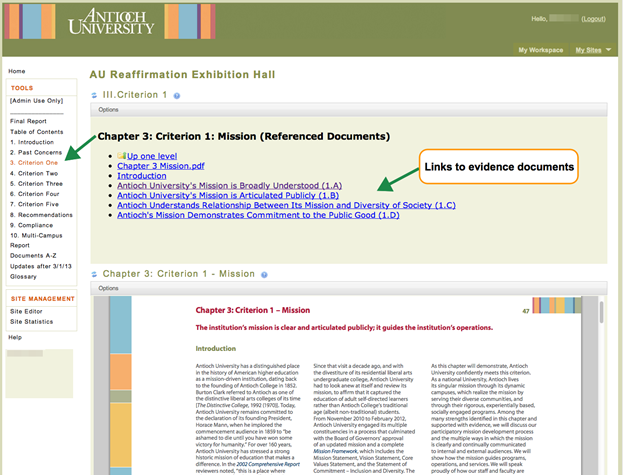Click the red Chapter 3: Criterion 1 – Mission heading

[x=253, y=310]
